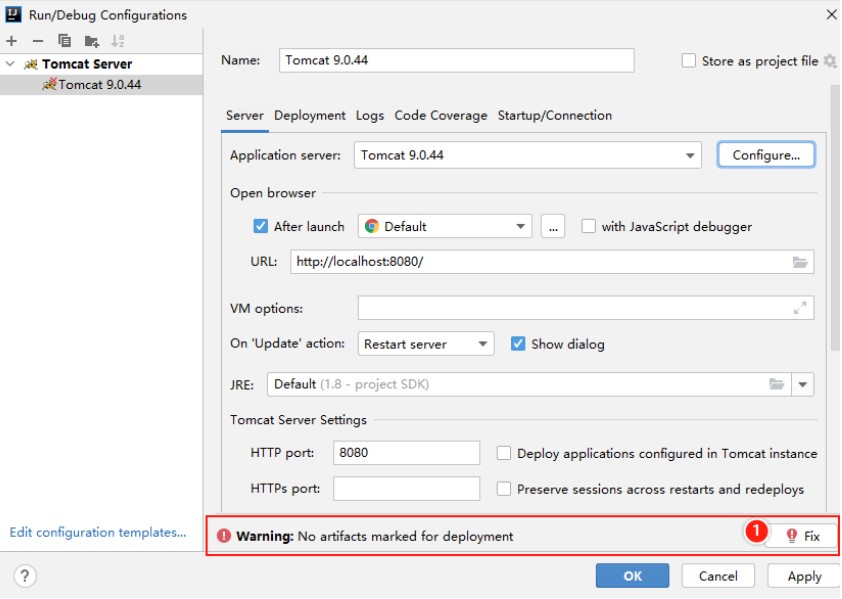842x599 pixels.
Task: Switch to the Code Coverage tab
Action: (x=441, y=116)
